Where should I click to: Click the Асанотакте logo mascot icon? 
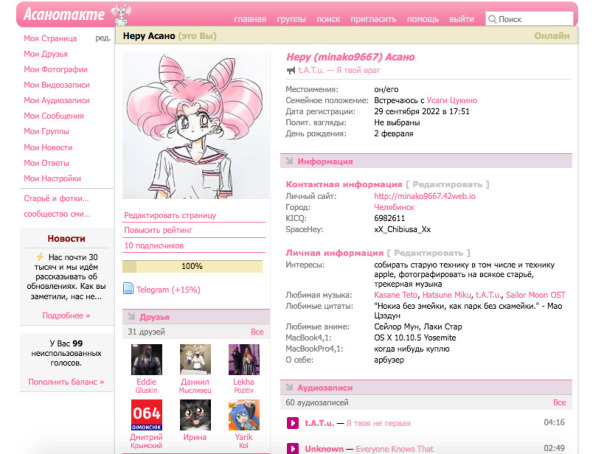click(x=122, y=14)
